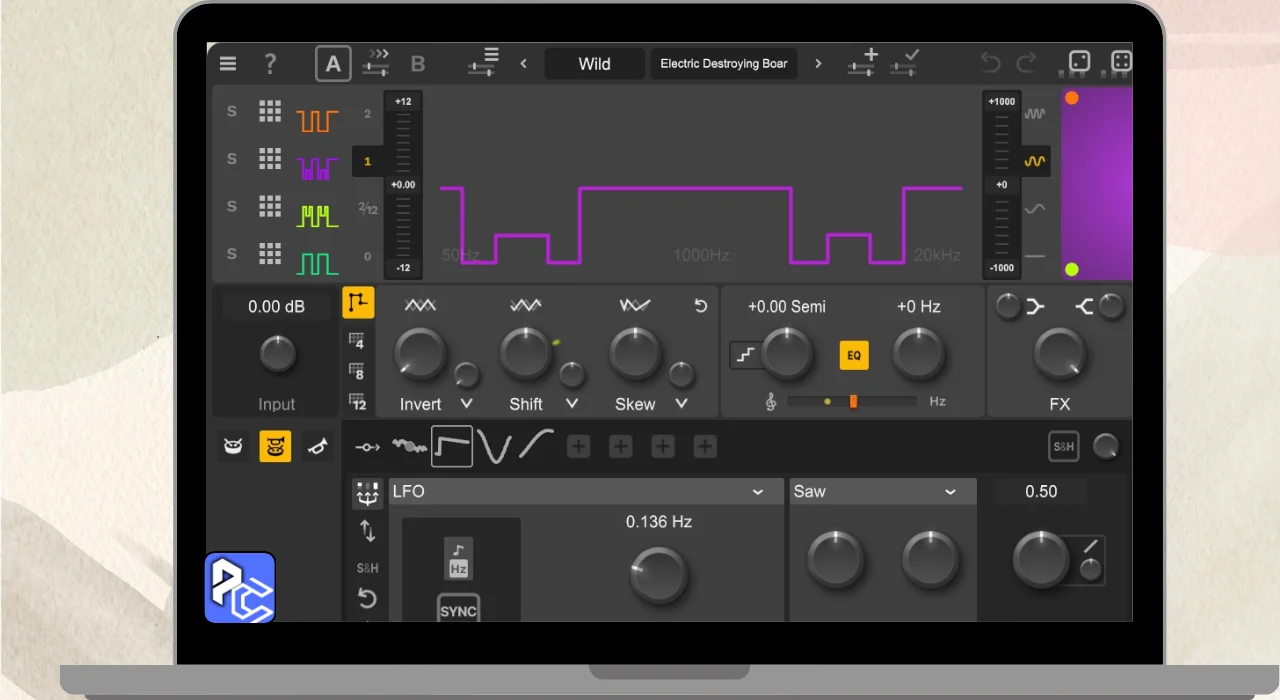Select the orange comb filter waveform

tap(317, 121)
